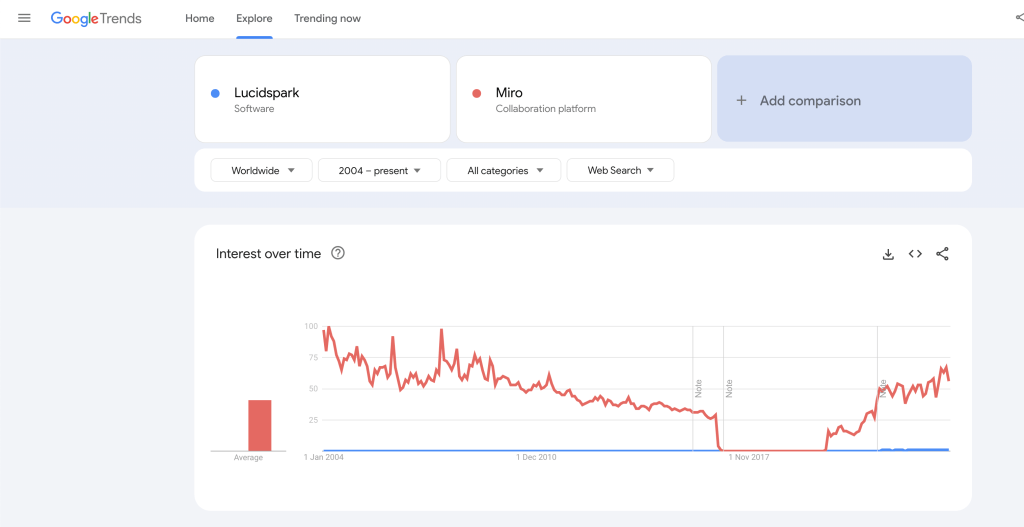Click the '1 Jan 2004' axis label
Screen dimensions: 1024x527
tap(324, 457)
